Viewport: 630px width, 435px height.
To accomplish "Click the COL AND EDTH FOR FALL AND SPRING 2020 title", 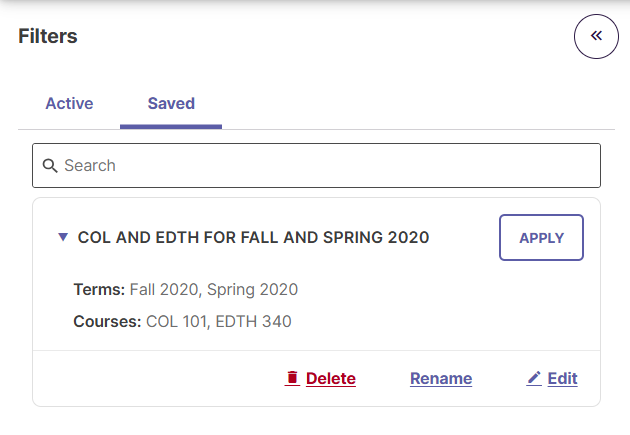I will 253,237.
